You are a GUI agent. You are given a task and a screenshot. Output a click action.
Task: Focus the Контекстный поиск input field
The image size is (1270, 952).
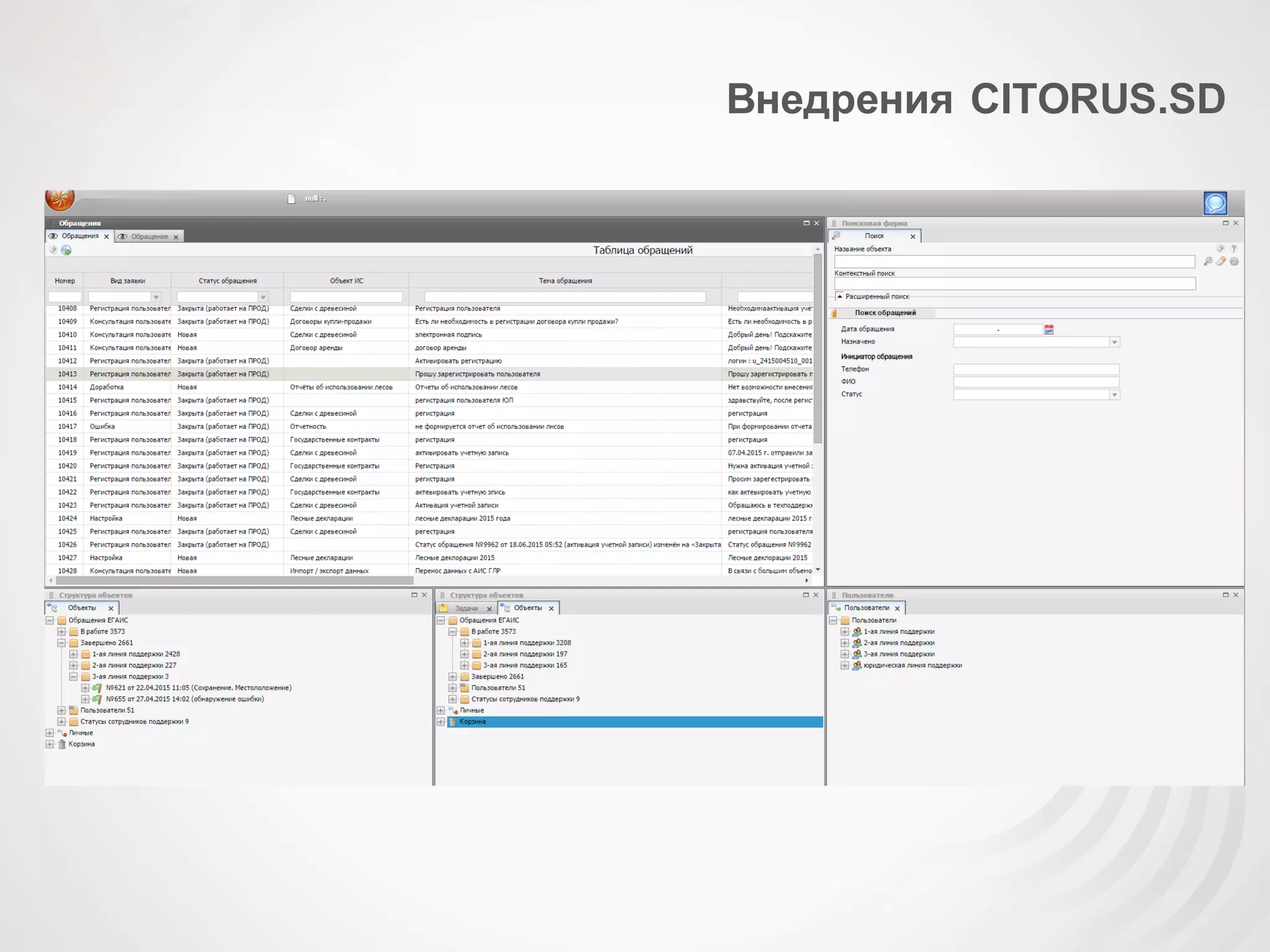(1015, 284)
